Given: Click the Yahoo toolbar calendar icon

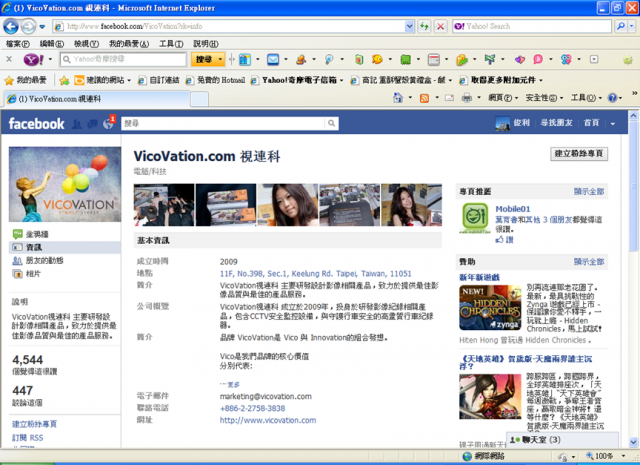Looking at the screenshot, I should click(x=433, y=60).
